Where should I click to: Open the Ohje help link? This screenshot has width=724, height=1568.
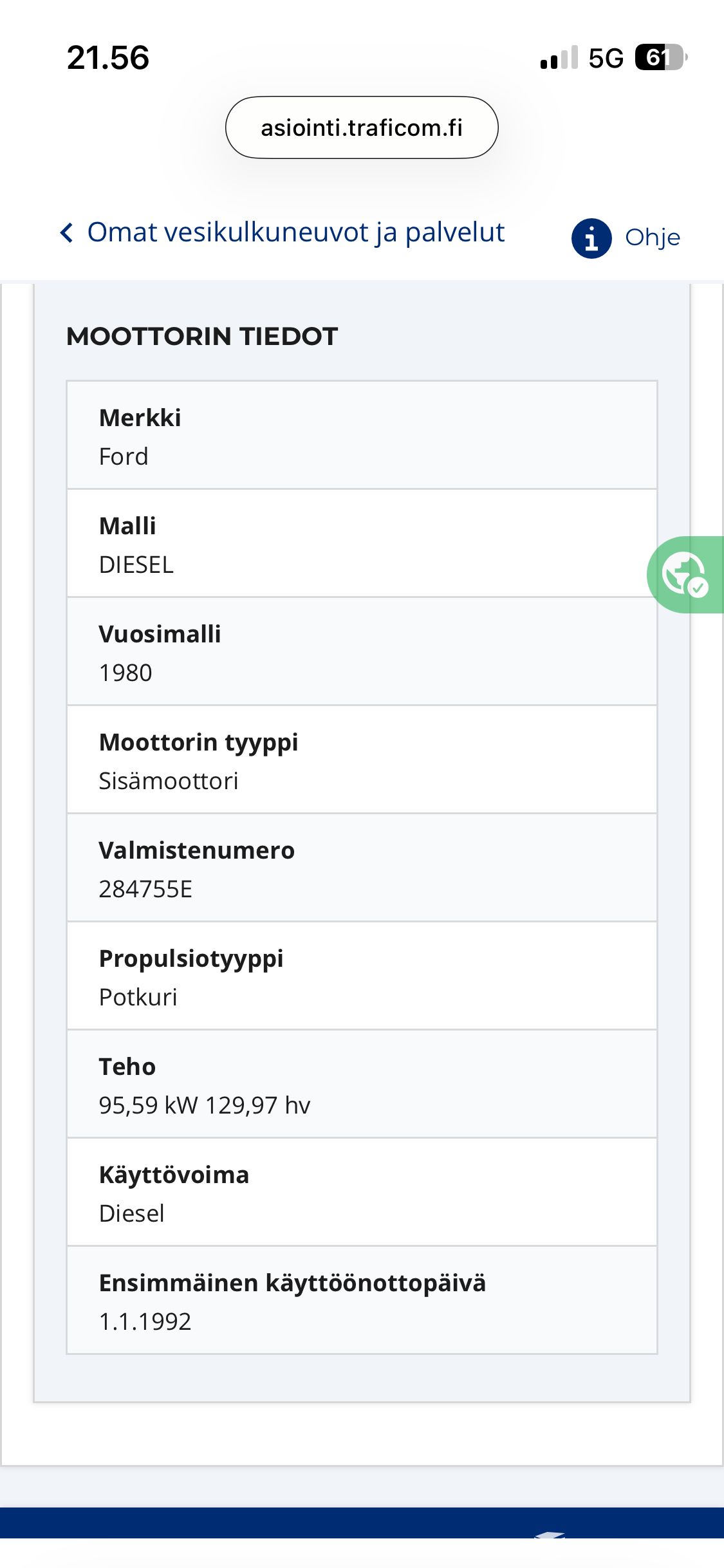(653, 238)
